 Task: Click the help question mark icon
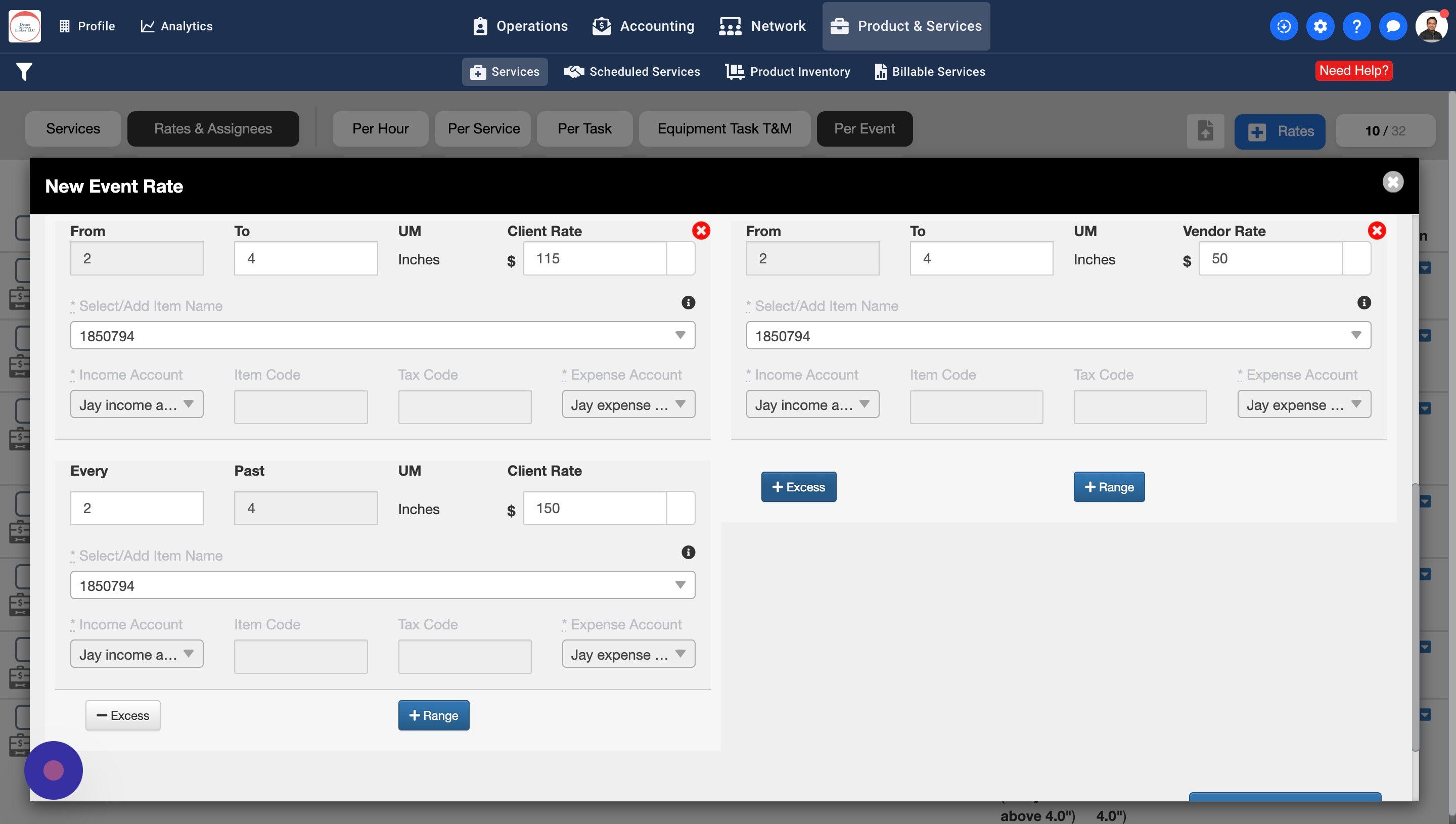click(x=1356, y=26)
